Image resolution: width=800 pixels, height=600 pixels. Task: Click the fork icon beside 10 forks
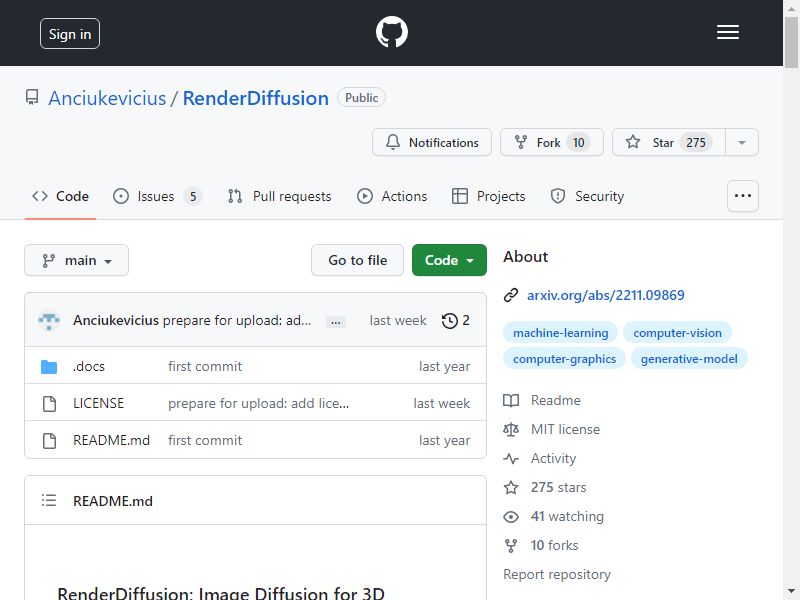[x=511, y=546]
